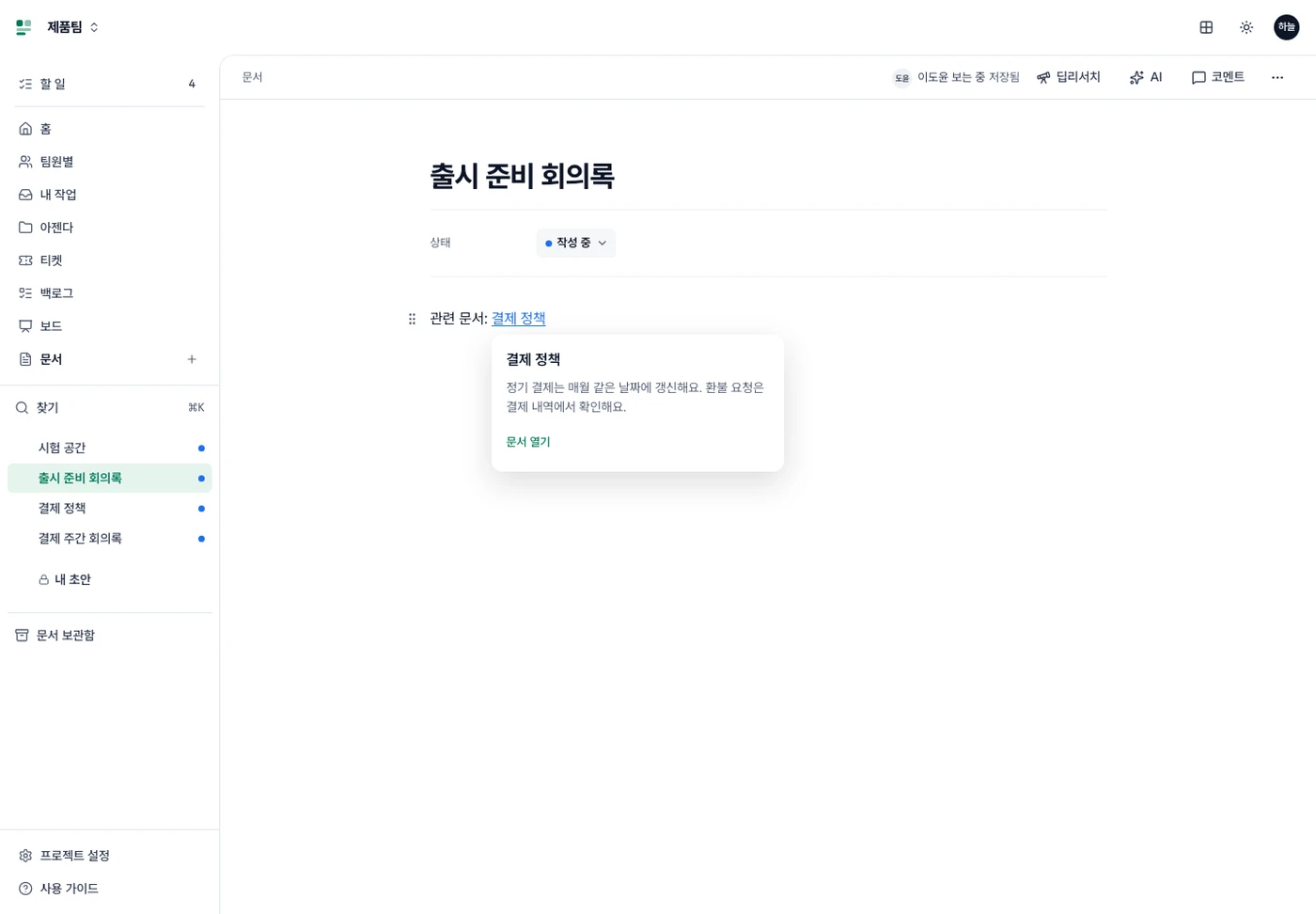This screenshot has height=914, width=1316.
Task: Click the 문서 breadcrumb label
Action: click(x=252, y=77)
